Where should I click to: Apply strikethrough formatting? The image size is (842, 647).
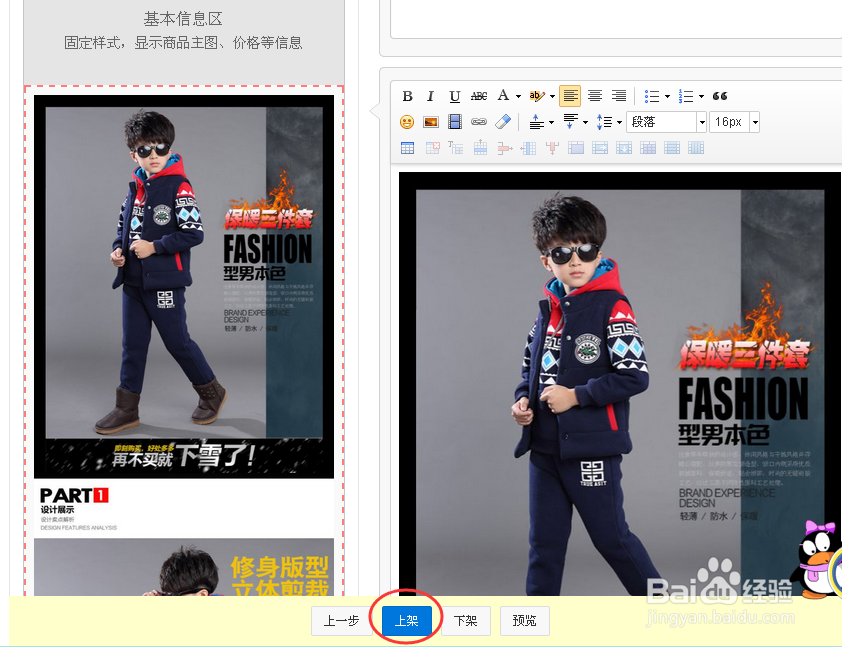pyautogui.click(x=478, y=96)
